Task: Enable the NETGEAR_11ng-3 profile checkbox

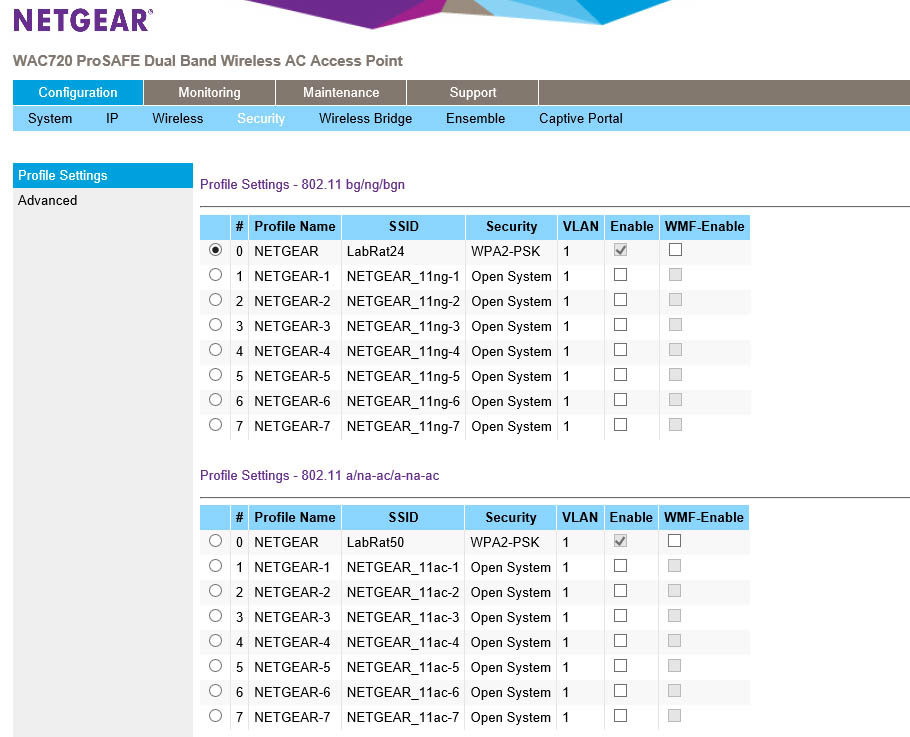Action: (x=620, y=324)
